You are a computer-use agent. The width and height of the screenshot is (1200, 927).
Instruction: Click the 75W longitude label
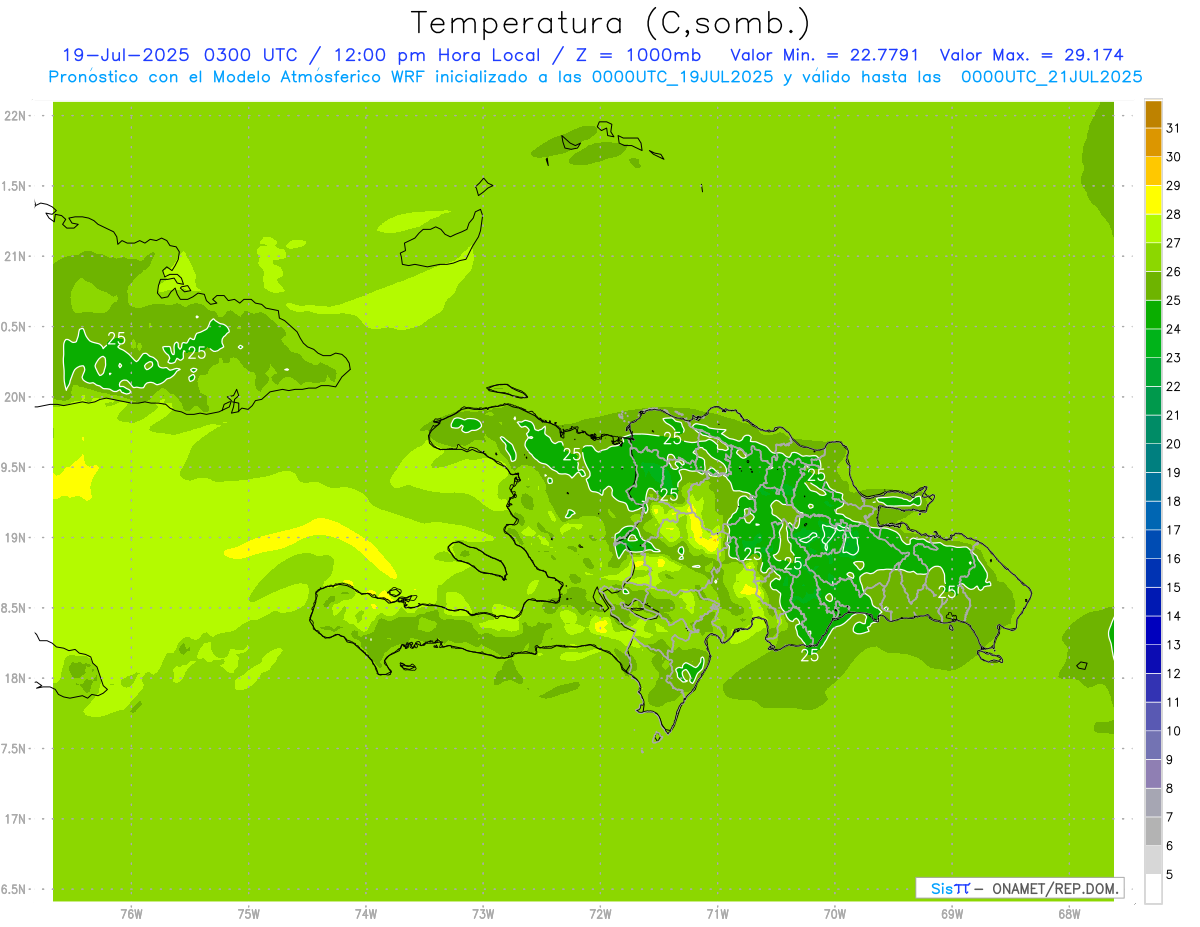point(249,914)
